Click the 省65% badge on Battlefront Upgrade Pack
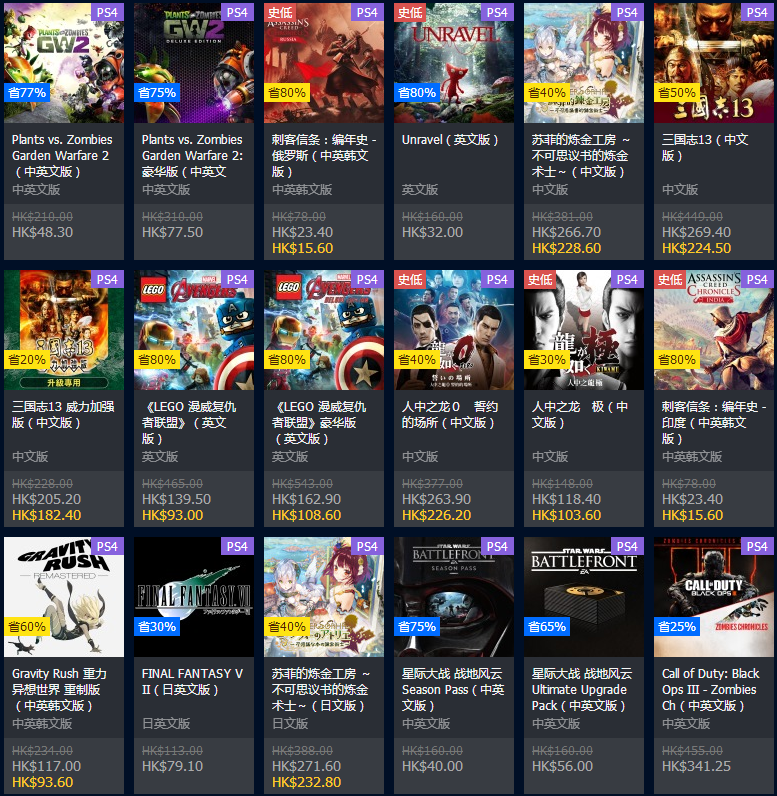This screenshot has width=777, height=796. [547, 626]
